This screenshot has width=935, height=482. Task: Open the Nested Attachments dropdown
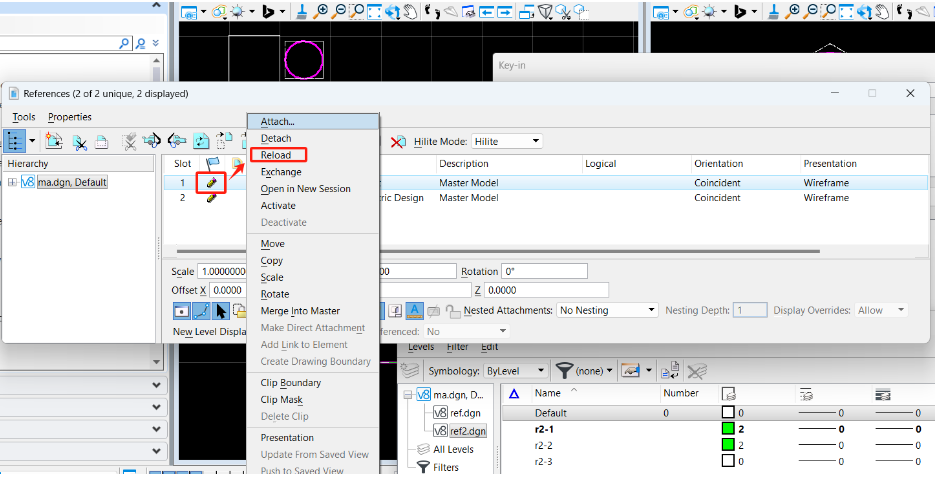(x=607, y=310)
